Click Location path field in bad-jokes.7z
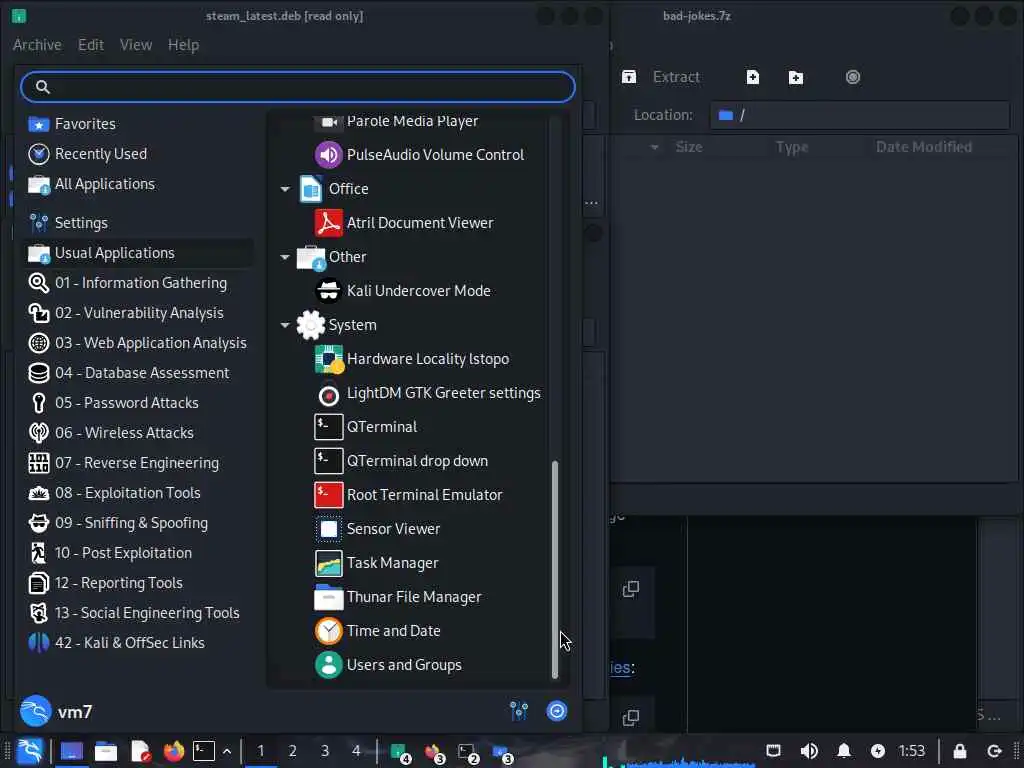The height and width of the screenshot is (768, 1024). pyautogui.click(x=859, y=115)
